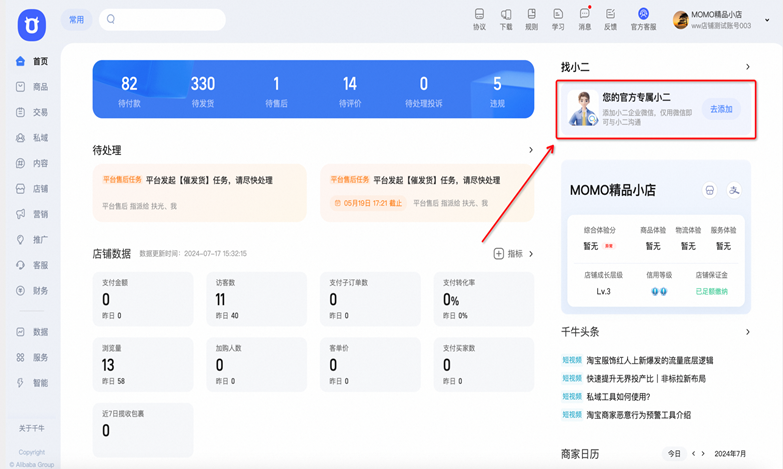Screen dimensions: 783x469
Task: View the 1 待售后 order
Action: pos(276,90)
